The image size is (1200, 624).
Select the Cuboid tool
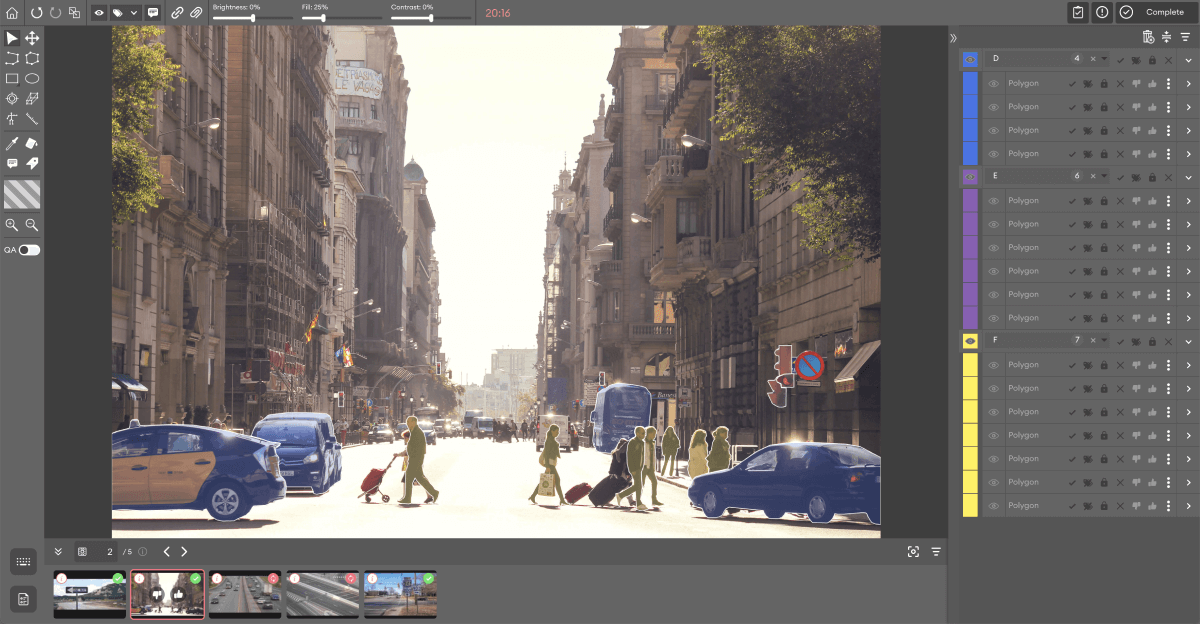click(33, 98)
